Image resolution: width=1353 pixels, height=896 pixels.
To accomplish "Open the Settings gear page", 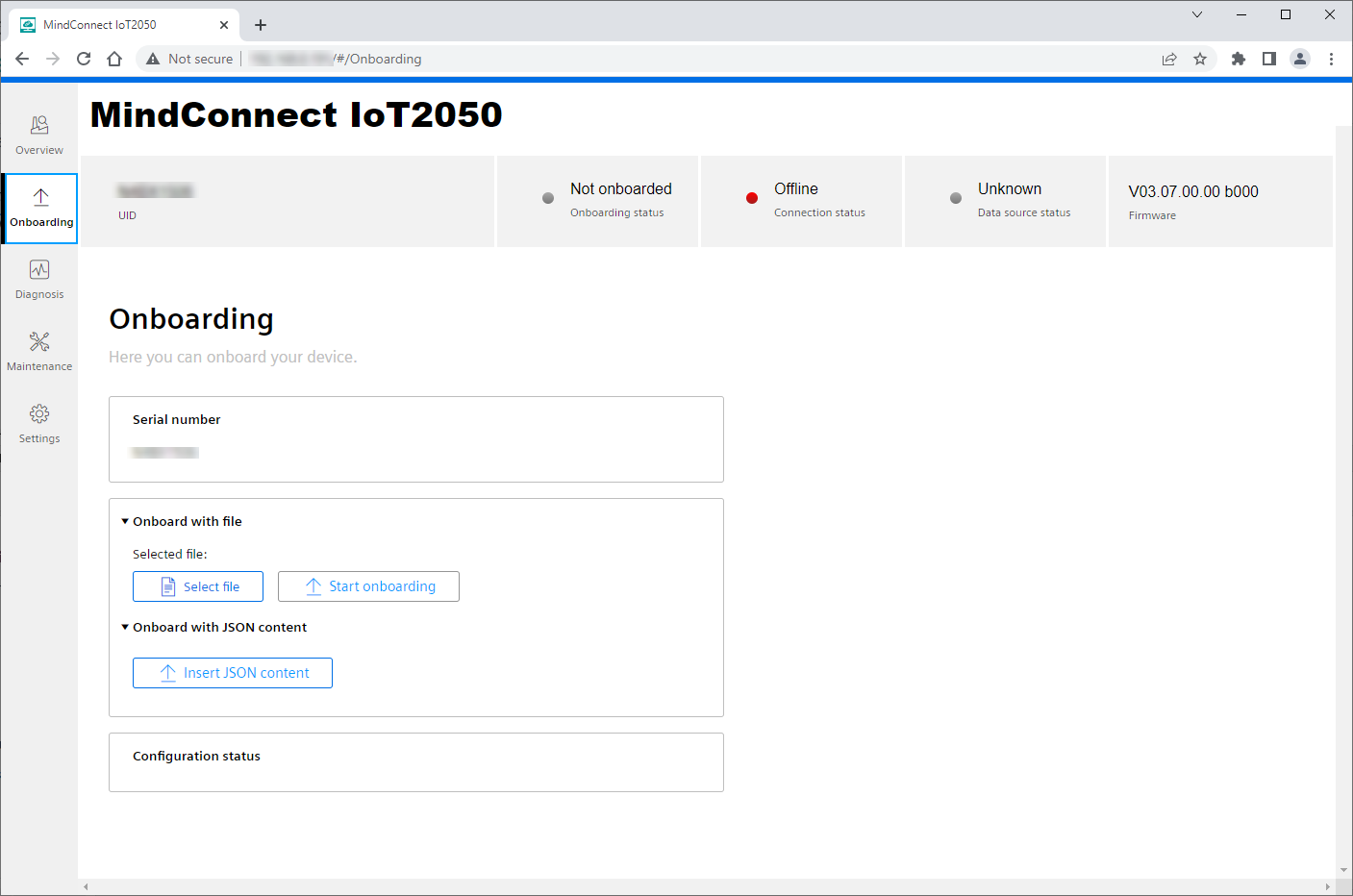I will pos(39,424).
